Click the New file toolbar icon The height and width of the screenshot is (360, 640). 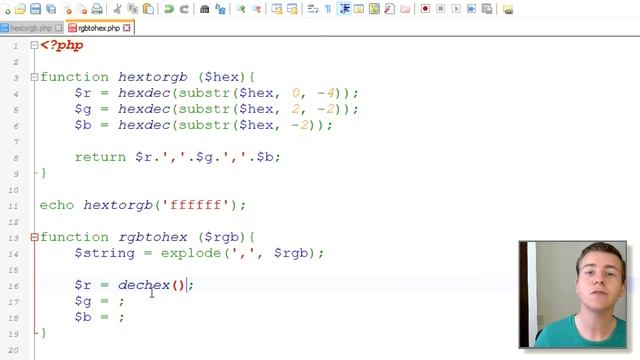click(x=6, y=9)
